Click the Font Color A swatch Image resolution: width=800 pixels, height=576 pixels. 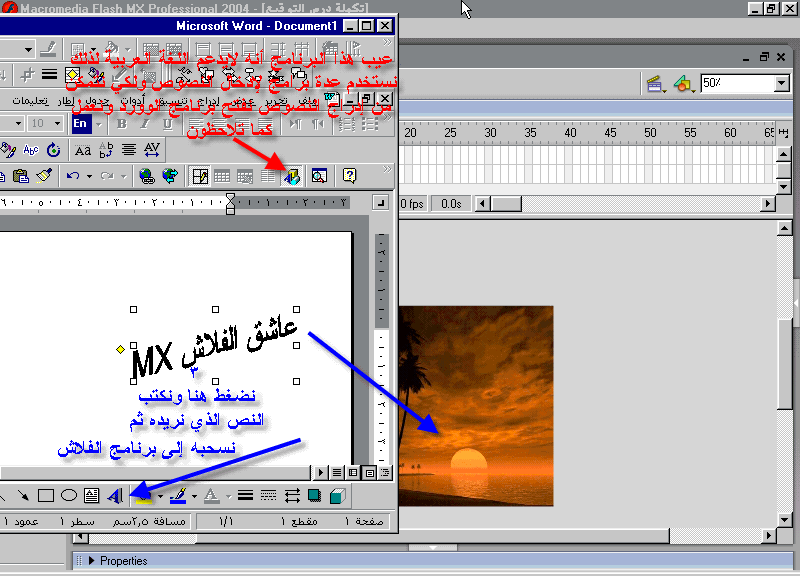[212, 495]
